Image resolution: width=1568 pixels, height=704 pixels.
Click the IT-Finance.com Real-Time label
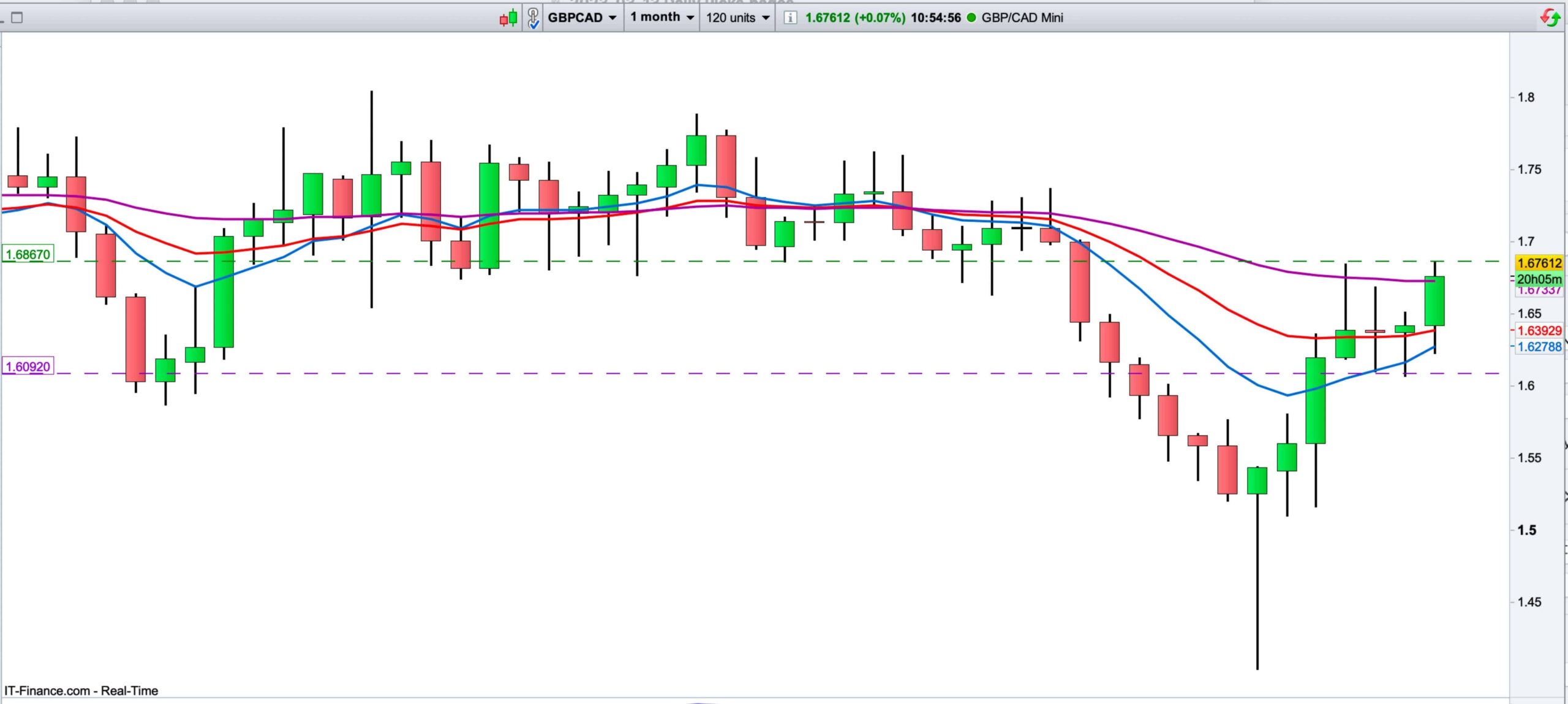coord(81,691)
